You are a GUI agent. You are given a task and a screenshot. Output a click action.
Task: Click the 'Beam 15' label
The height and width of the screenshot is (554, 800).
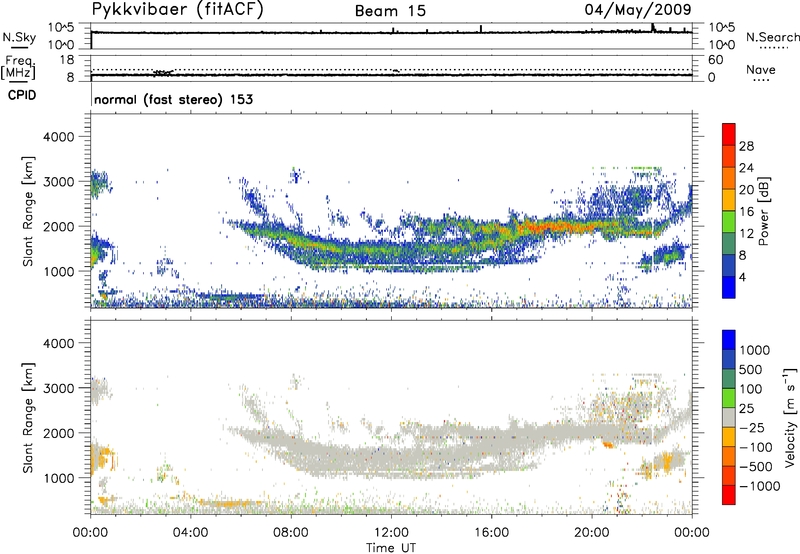point(391,11)
